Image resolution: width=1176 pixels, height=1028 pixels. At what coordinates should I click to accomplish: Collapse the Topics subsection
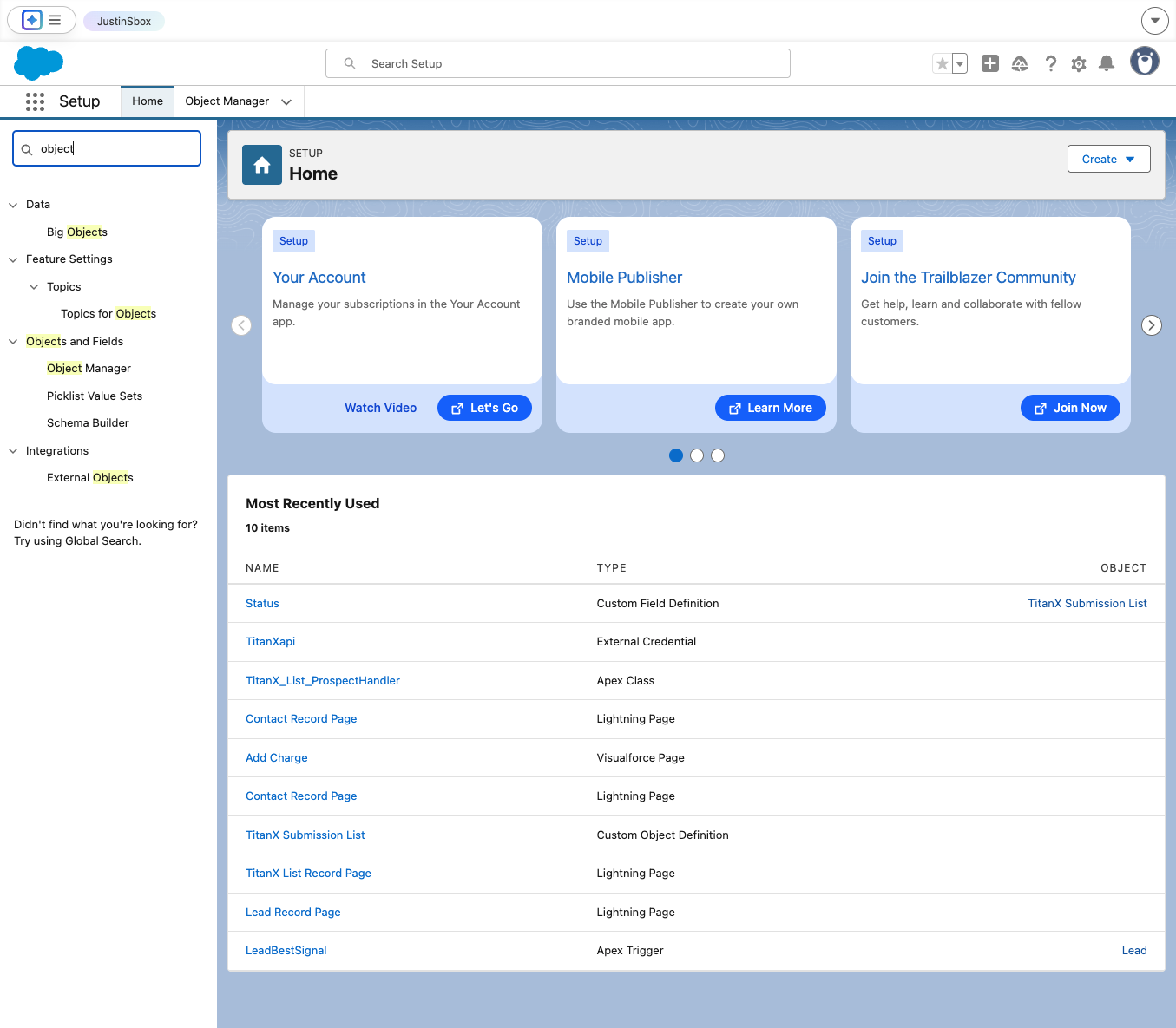point(34,287)
